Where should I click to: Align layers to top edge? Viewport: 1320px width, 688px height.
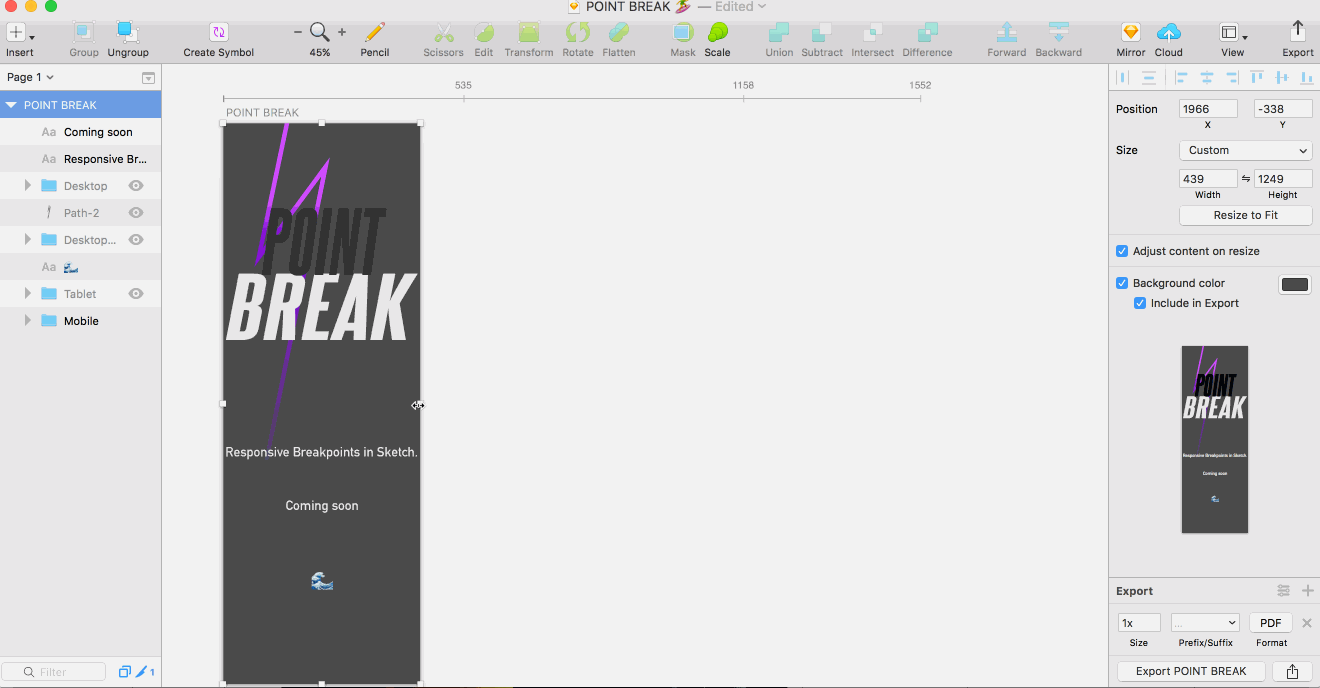tap(1257, 77)
